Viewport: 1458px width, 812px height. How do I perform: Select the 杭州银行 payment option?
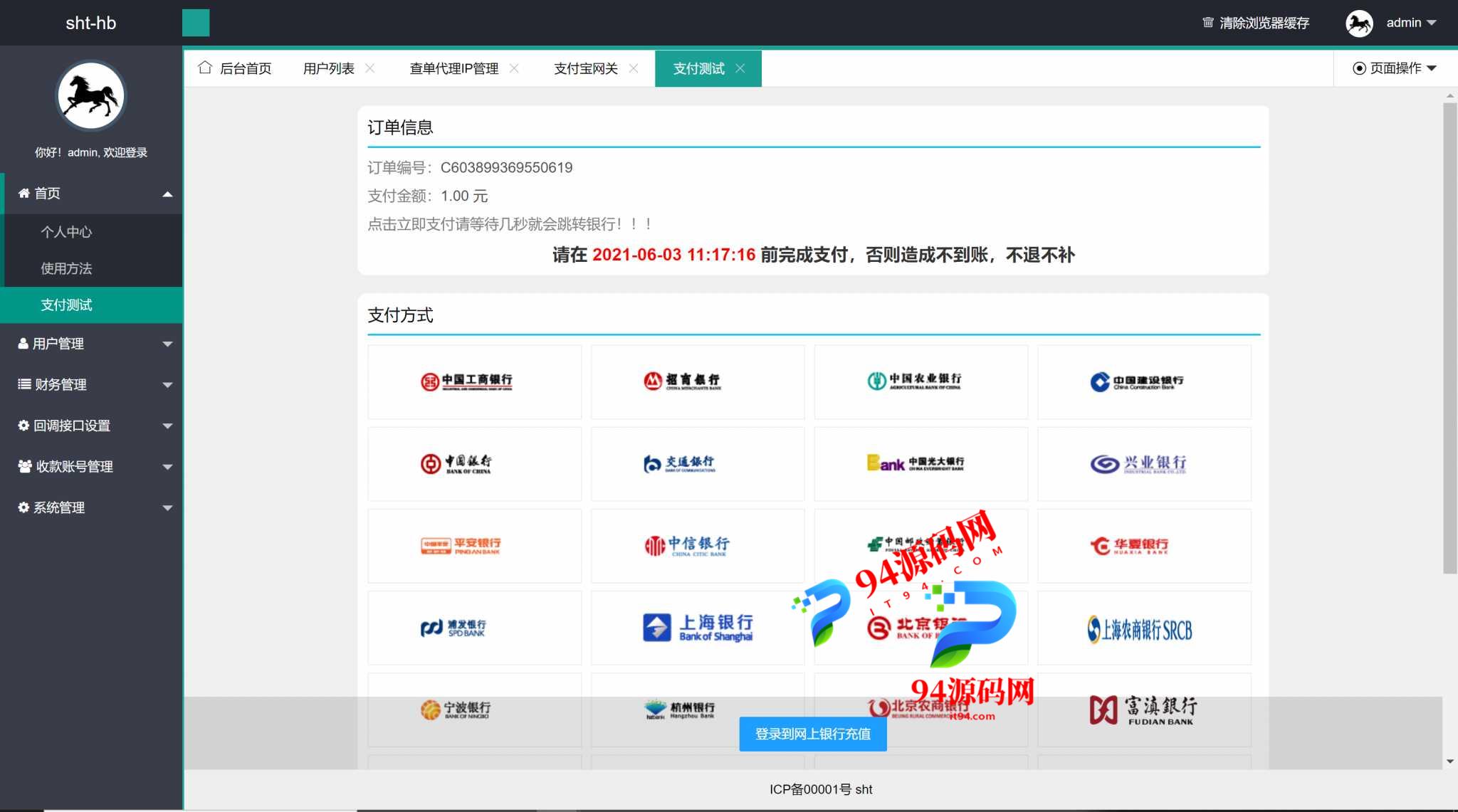click(x=698, y=710)
